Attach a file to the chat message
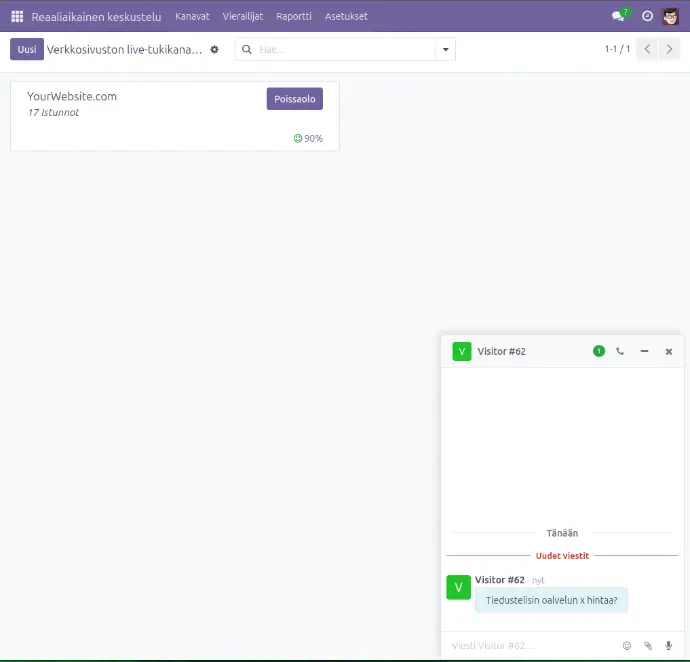The height and width of the screenshot is (662, 690). pyautogui.click(x=648, y=646)
